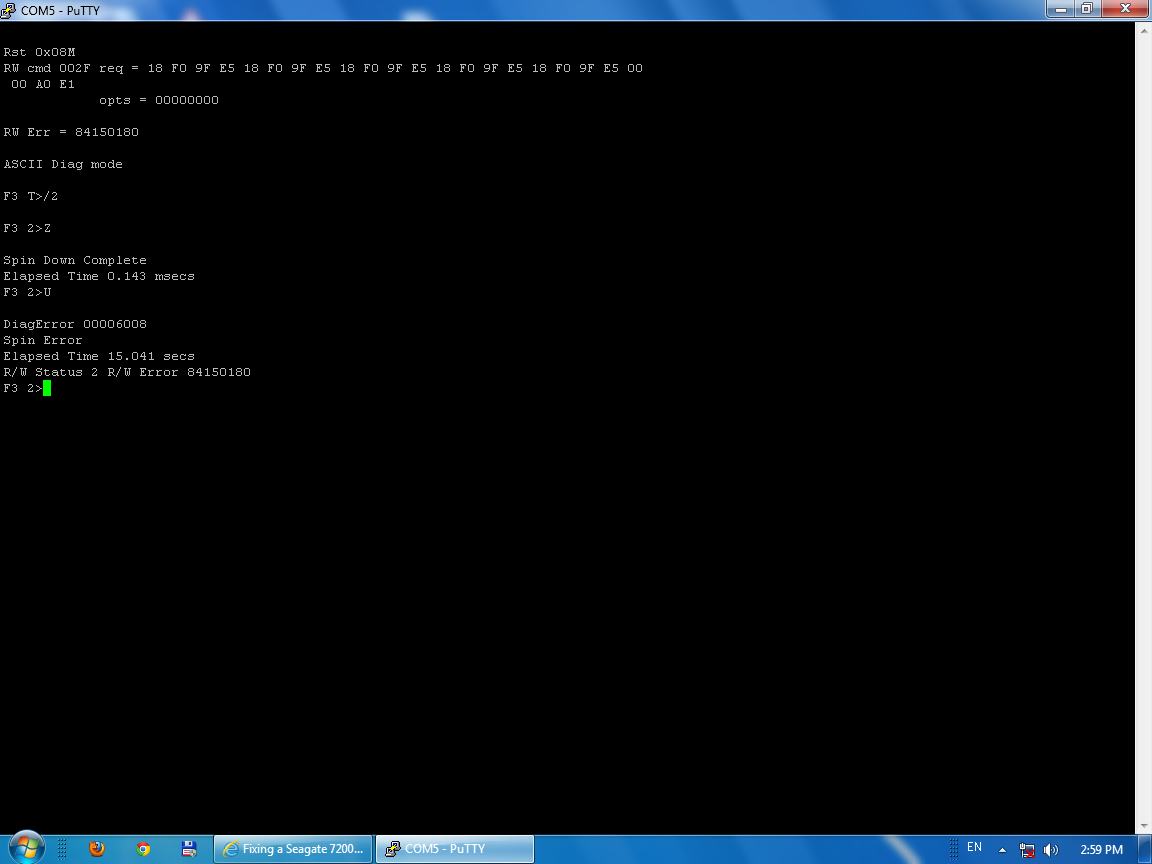Open the EN language indicator
Image resolution: width=1152 pixels, height=864 pixels.
(974, 847)
